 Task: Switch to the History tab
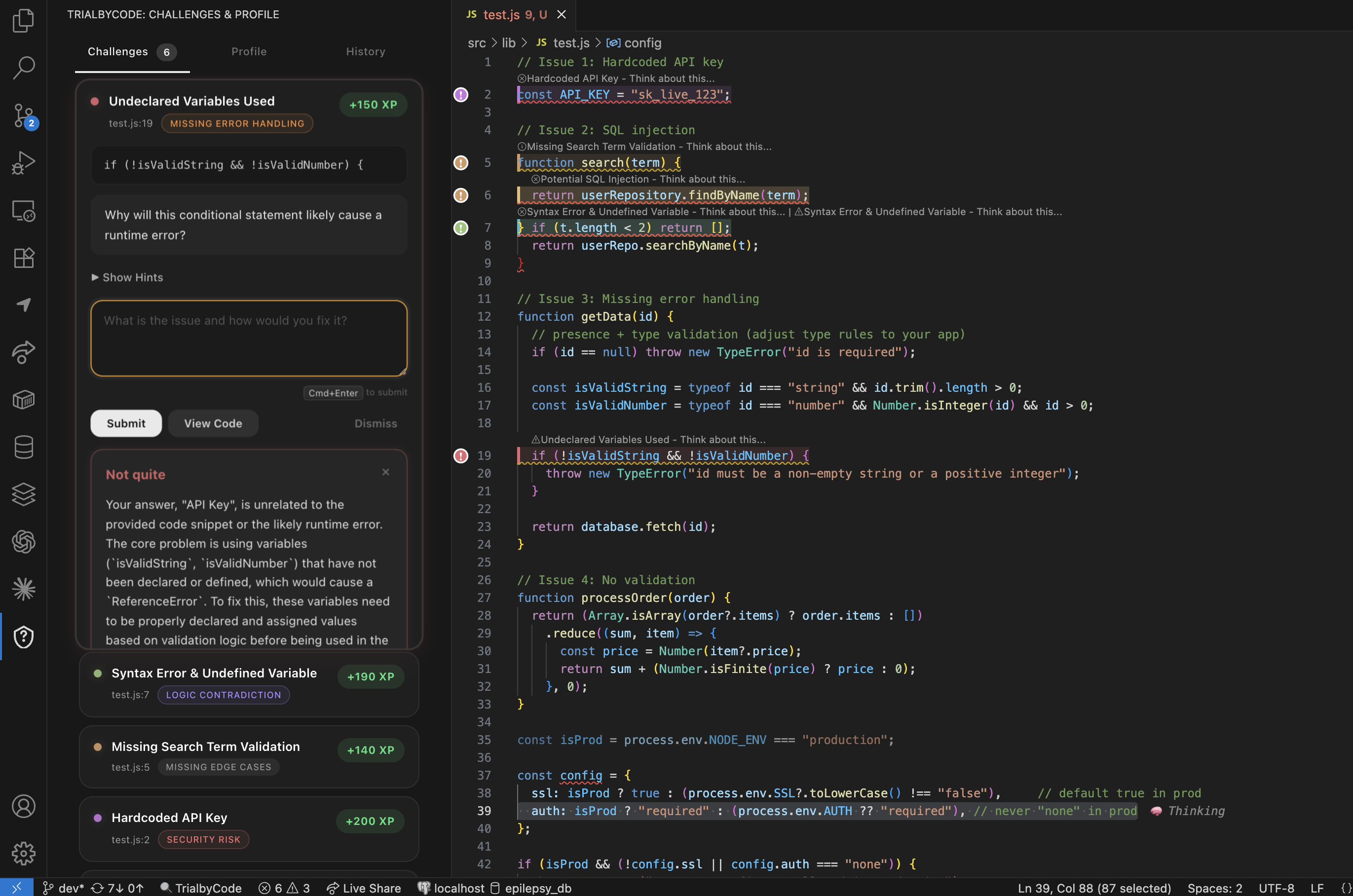tap(365, 51)
